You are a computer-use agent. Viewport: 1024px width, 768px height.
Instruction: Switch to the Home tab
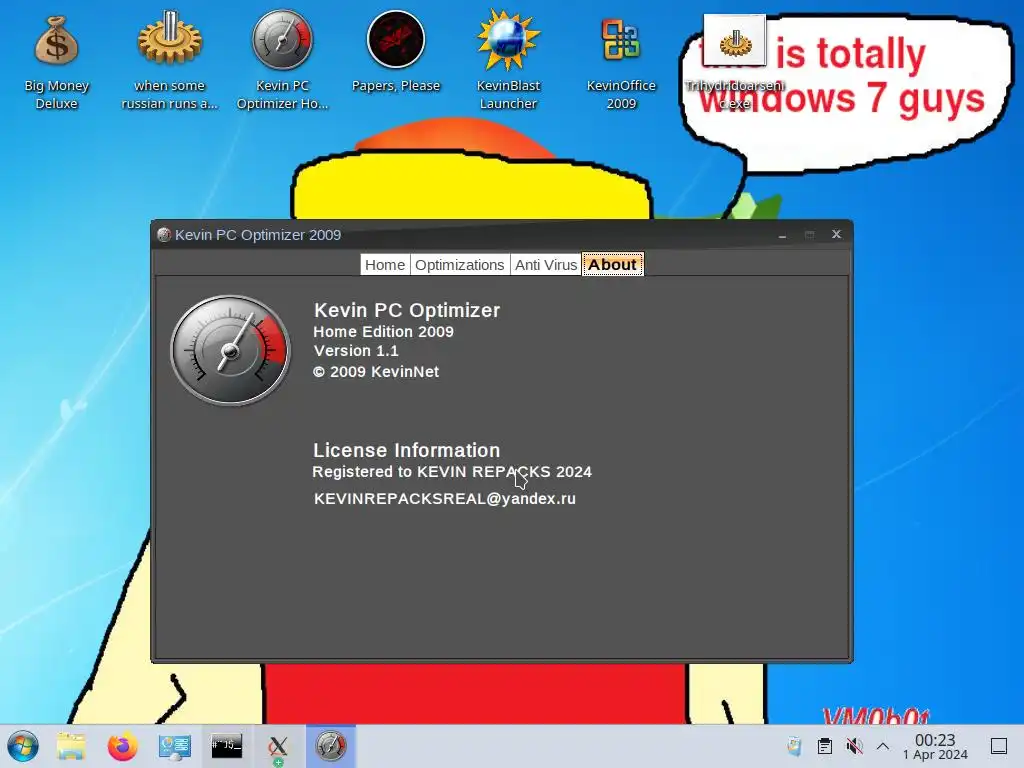tap(385, 264)
